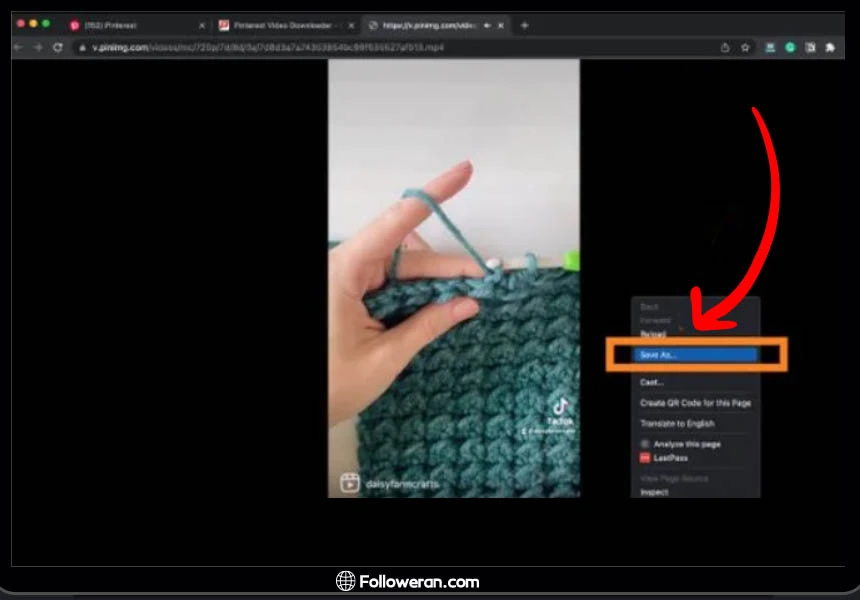Choose "Reload" from the context menu
The width and height of the screenshot is (860, 600).
pos(653,334)
